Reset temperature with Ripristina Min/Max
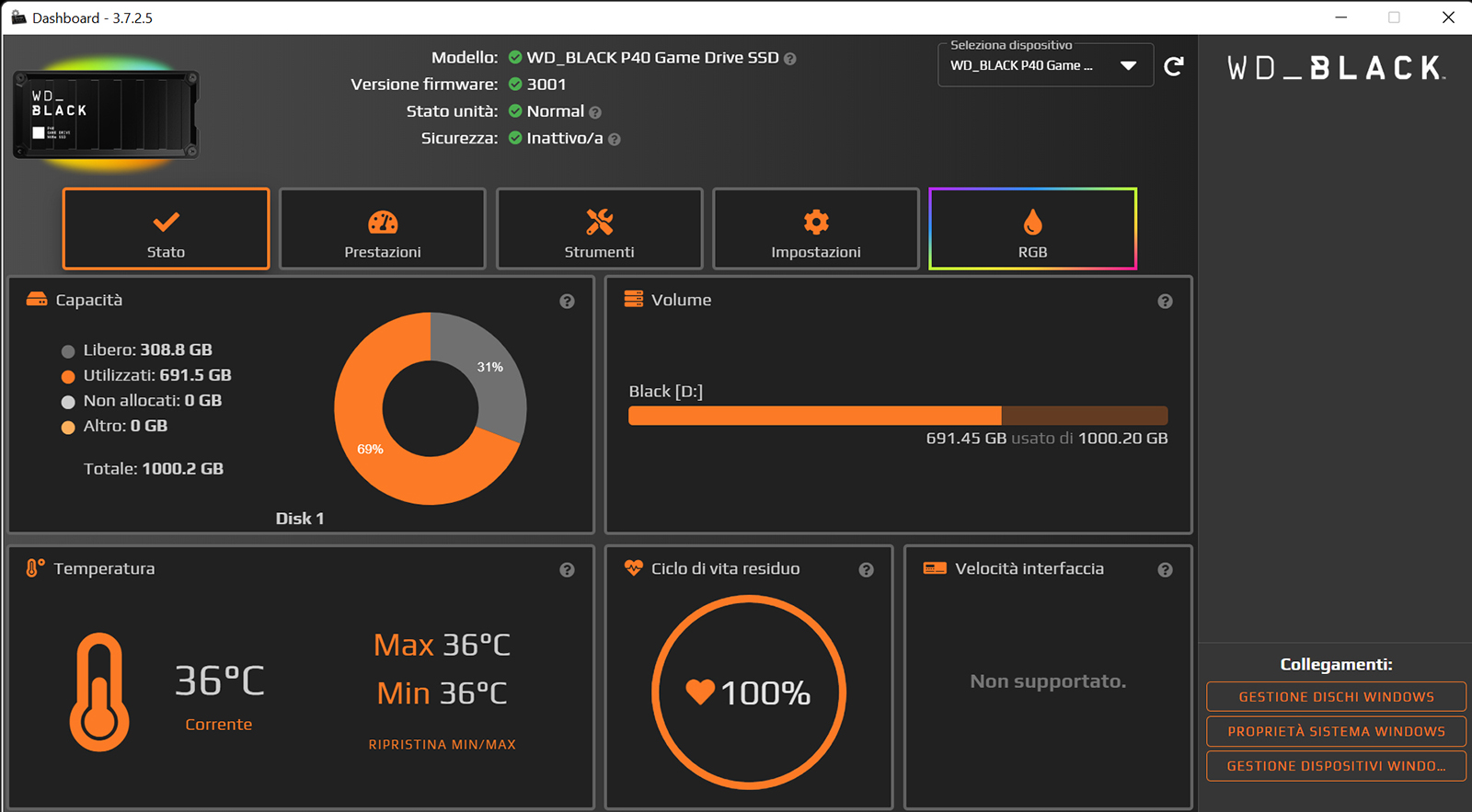The height and width of the screenshot is (812, 1472). 443,745
